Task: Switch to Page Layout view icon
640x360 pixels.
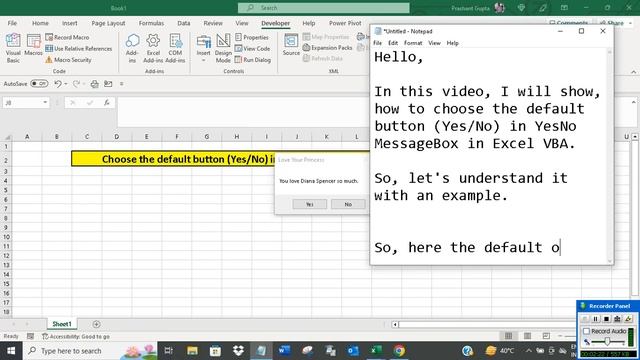Action: coord(527,336)
